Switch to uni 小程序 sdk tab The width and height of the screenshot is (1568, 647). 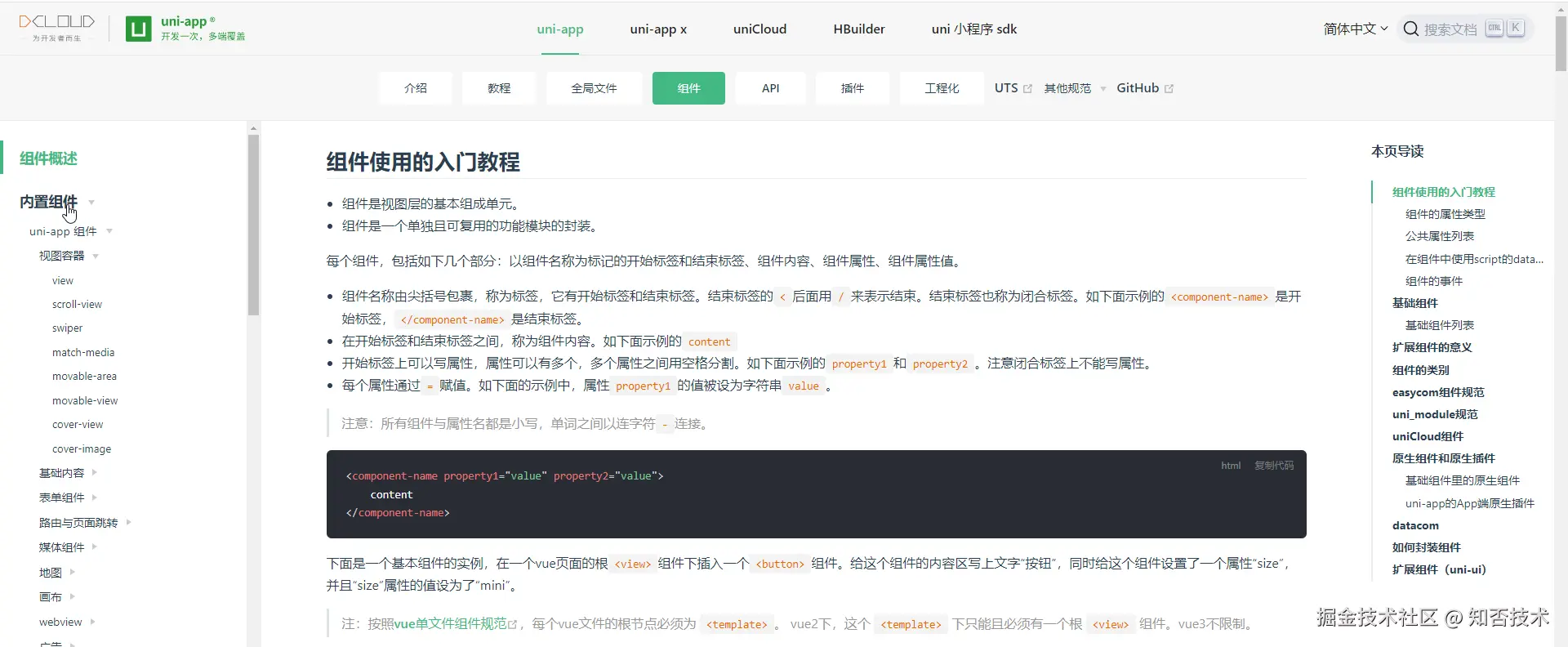(974, 29)
